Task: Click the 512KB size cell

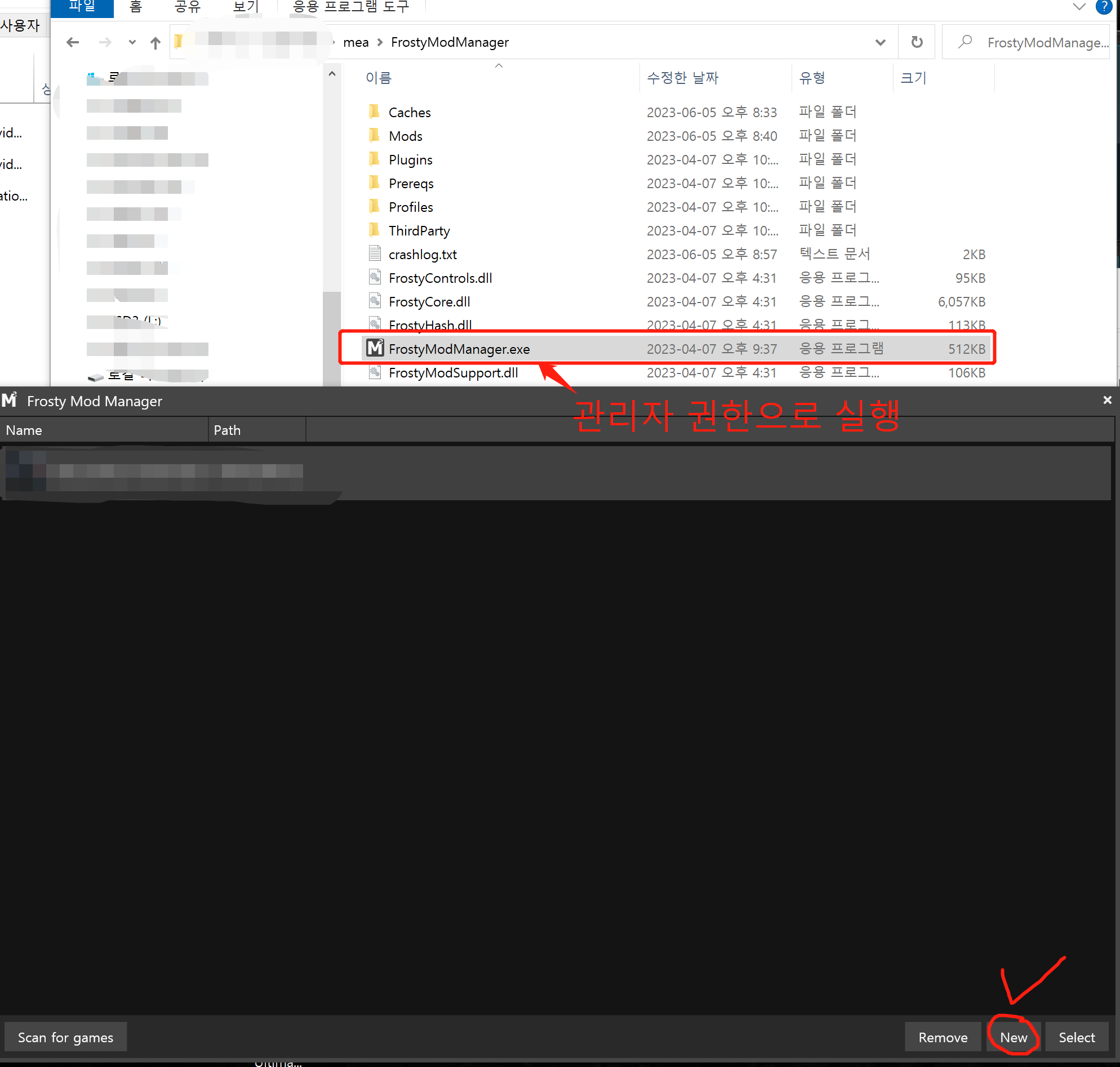Action: (966, 349)
